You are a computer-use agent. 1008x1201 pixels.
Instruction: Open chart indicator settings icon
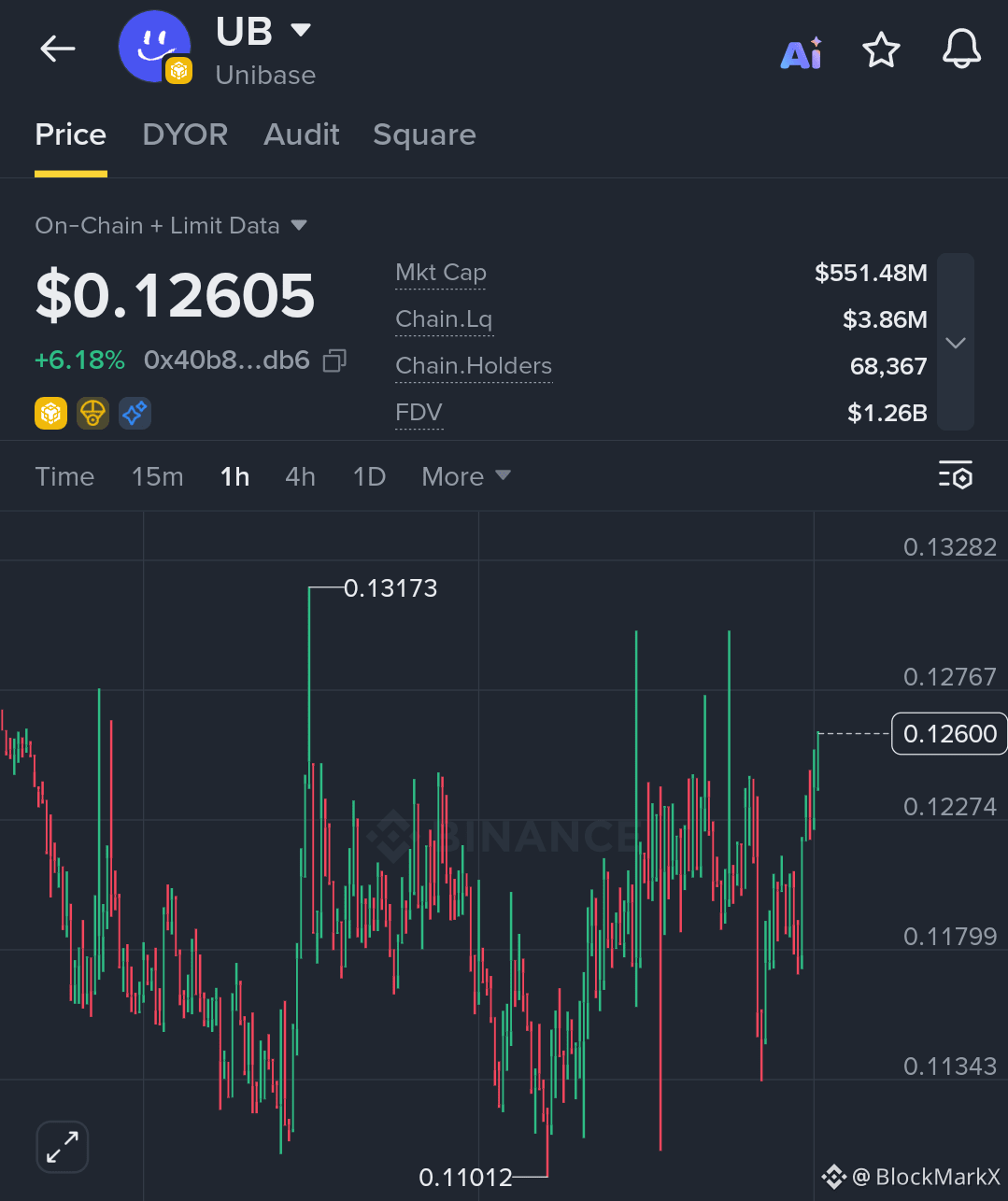[956, 475]
